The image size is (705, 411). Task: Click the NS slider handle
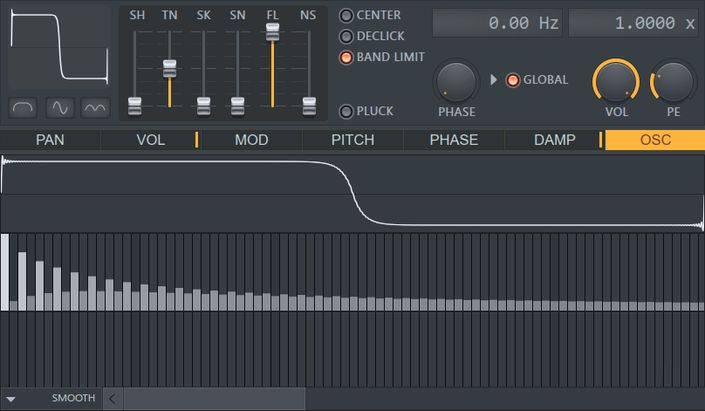point(309,106)
